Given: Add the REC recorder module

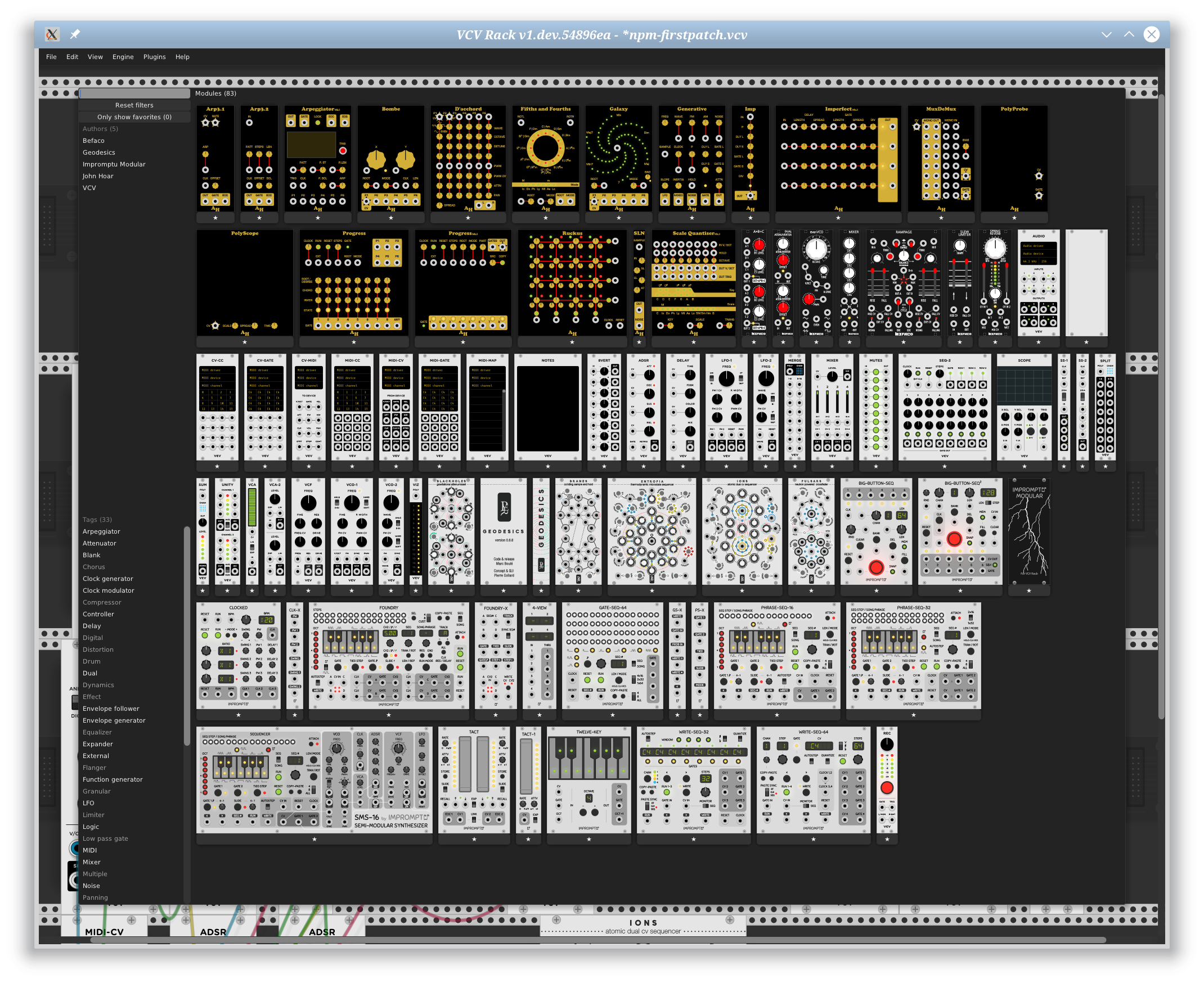Looking at the screenshot, I should (x=887, y=781).
